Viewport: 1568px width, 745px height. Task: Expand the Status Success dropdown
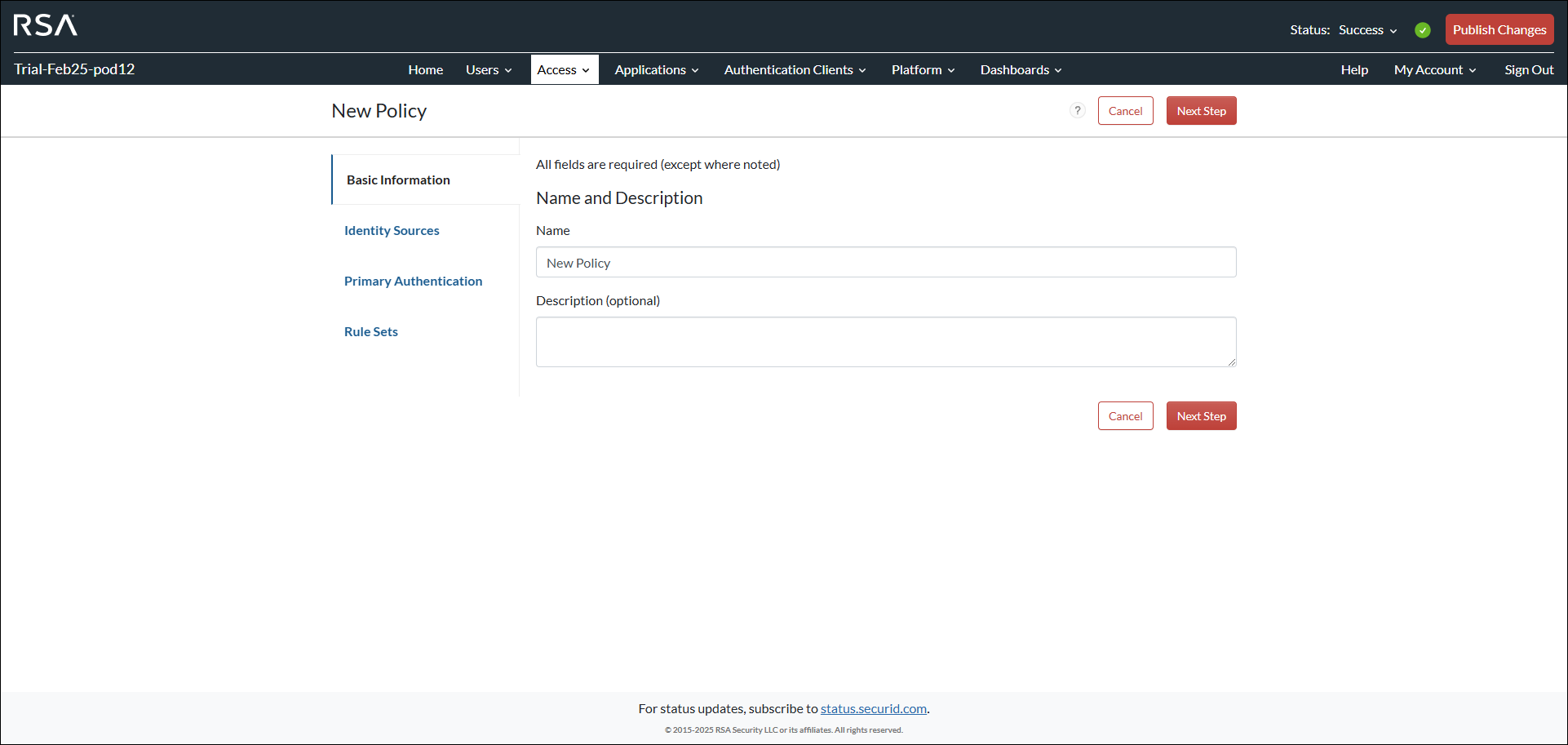tap(1368, 30)
